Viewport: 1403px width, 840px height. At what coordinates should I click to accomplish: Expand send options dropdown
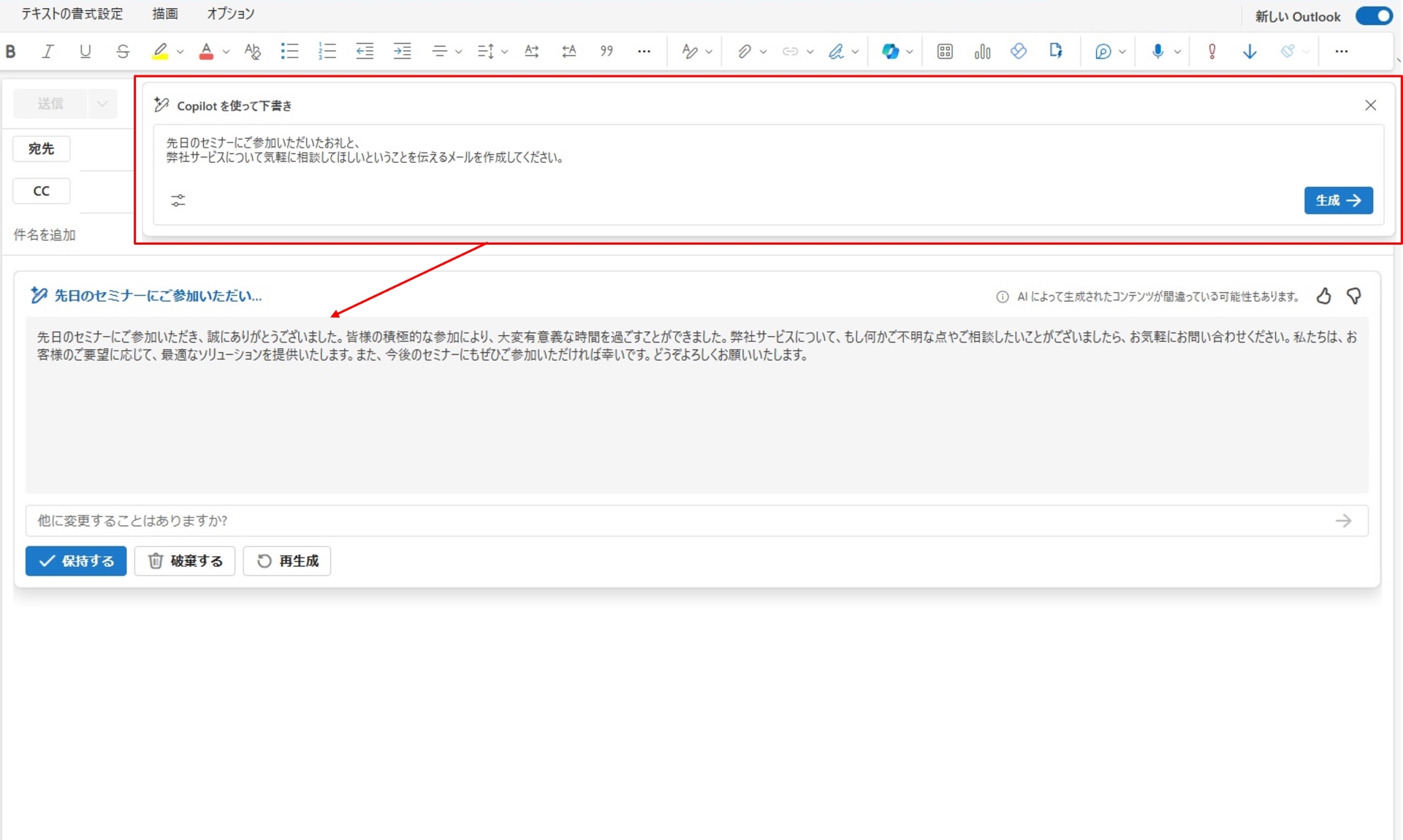[102, 104]
